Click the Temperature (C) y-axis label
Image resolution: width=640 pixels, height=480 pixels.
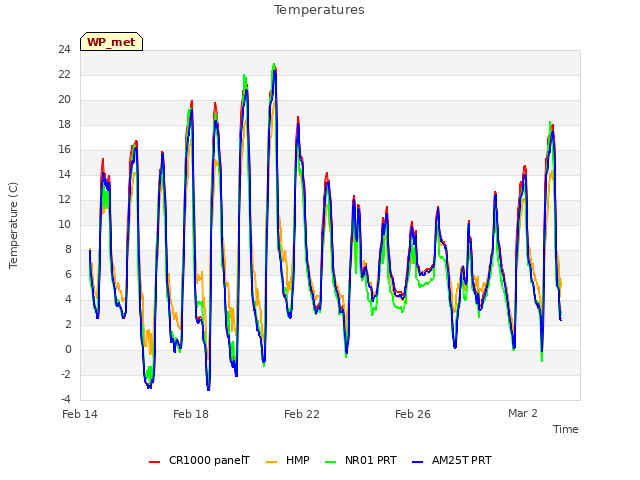[x=13, y=225]
